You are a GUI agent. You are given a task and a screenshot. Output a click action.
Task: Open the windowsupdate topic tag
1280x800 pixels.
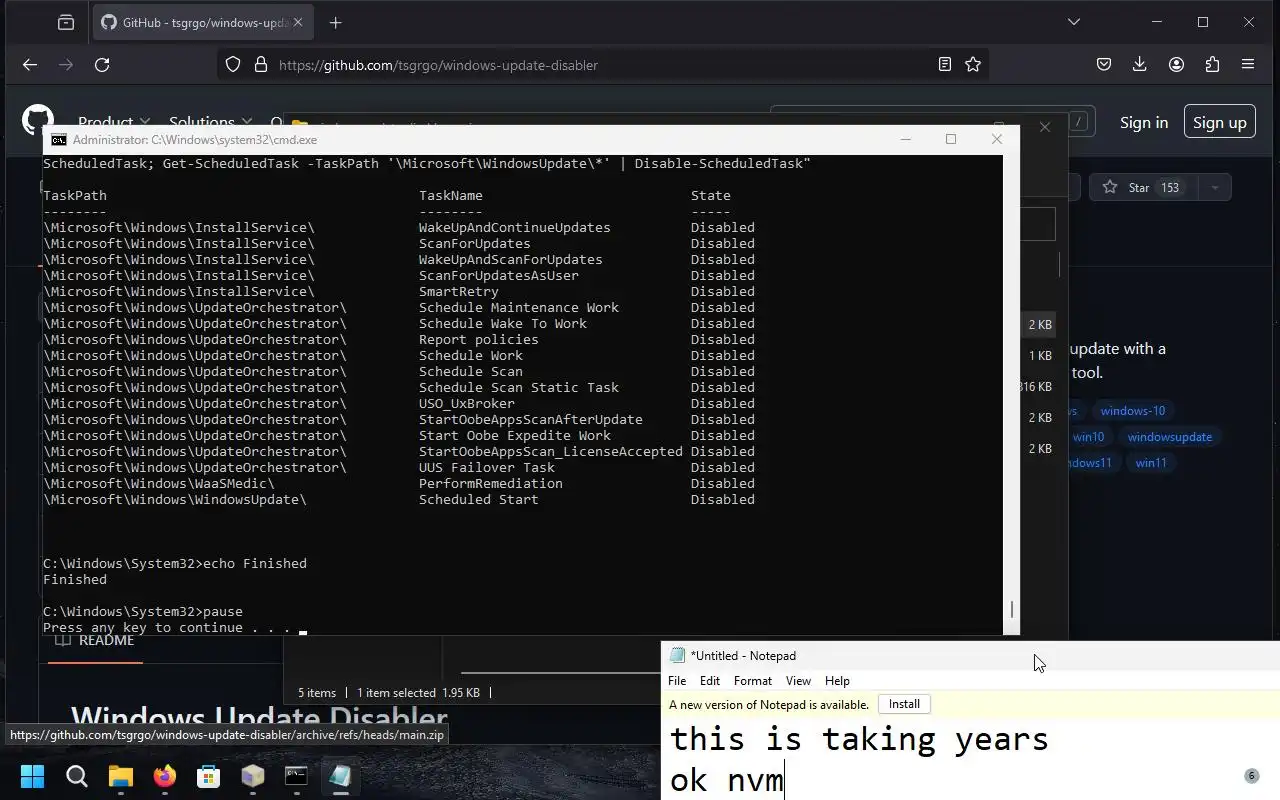click(1169, 436)
